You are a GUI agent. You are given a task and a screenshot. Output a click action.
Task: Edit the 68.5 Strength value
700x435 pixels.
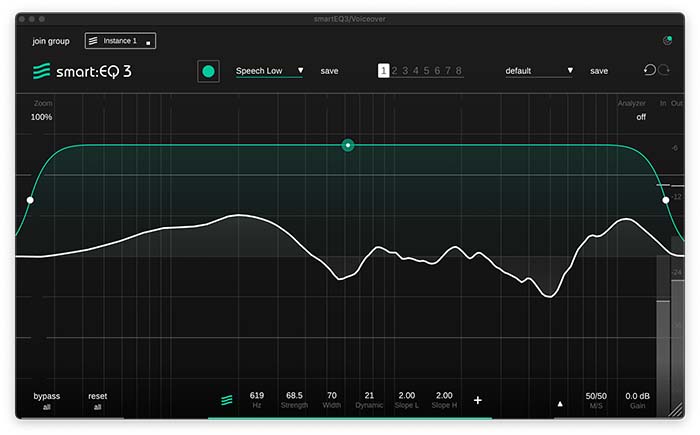tap(294, 396)
